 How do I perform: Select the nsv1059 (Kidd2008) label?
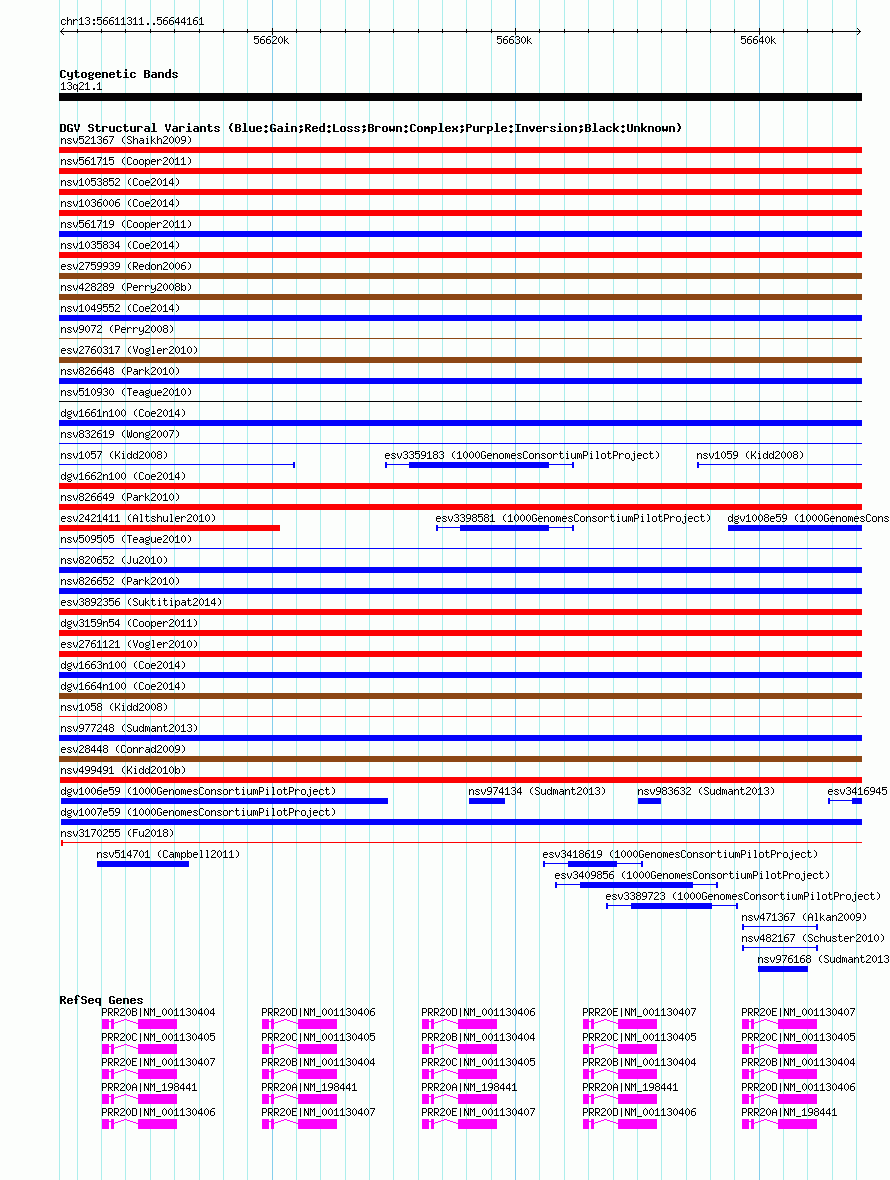click(750, 455)
